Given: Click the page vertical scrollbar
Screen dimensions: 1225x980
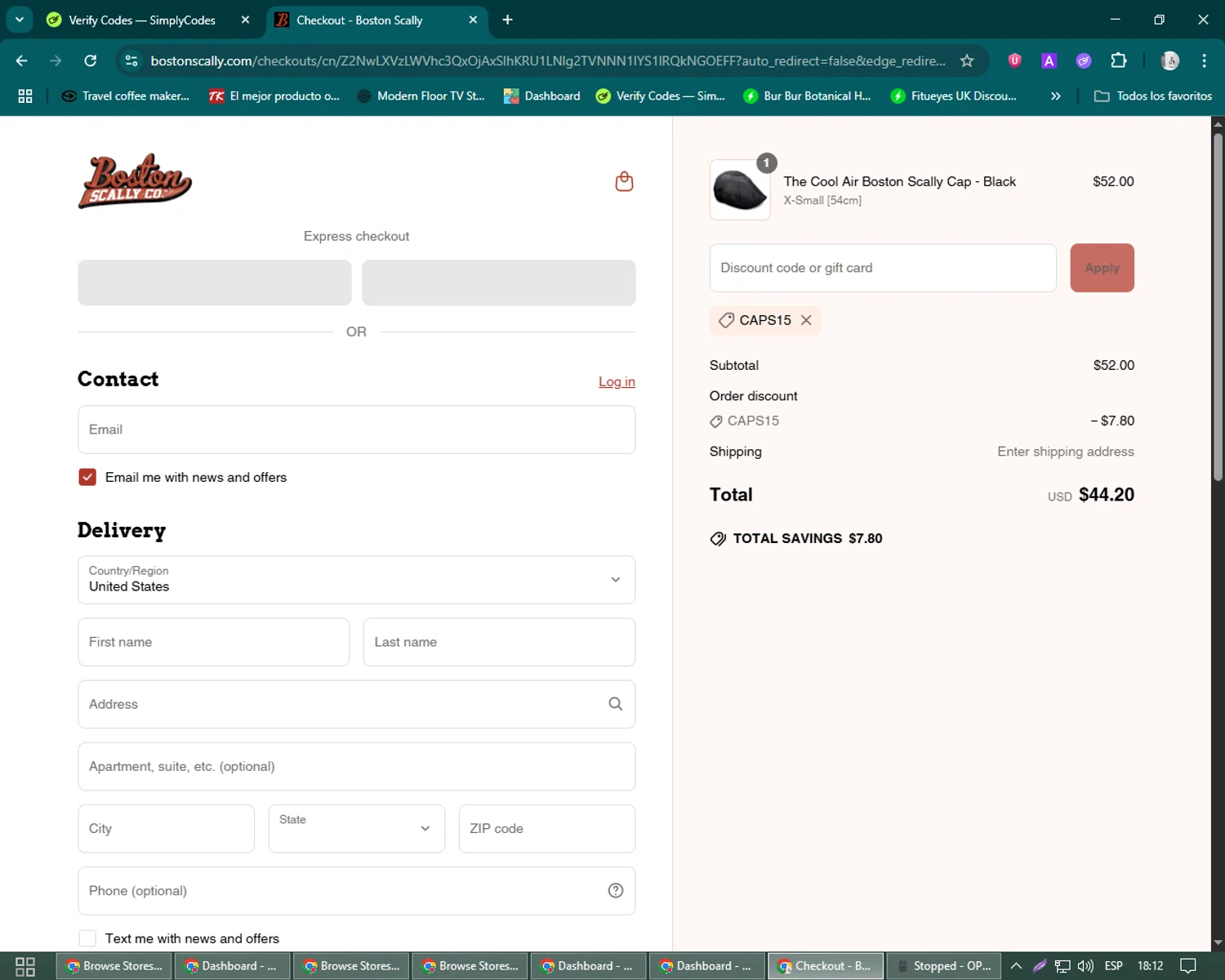Looking at the screenshot, I should [1218, 306].
